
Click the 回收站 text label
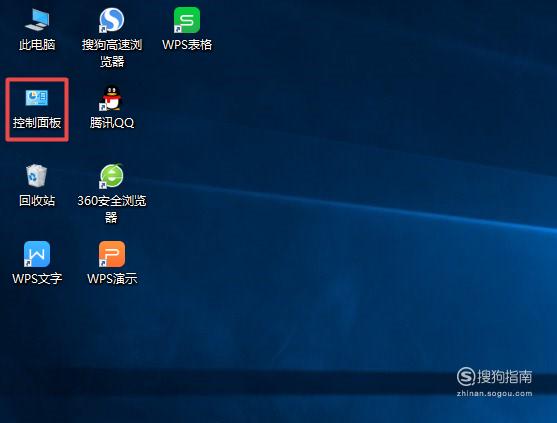coord(37,200)
